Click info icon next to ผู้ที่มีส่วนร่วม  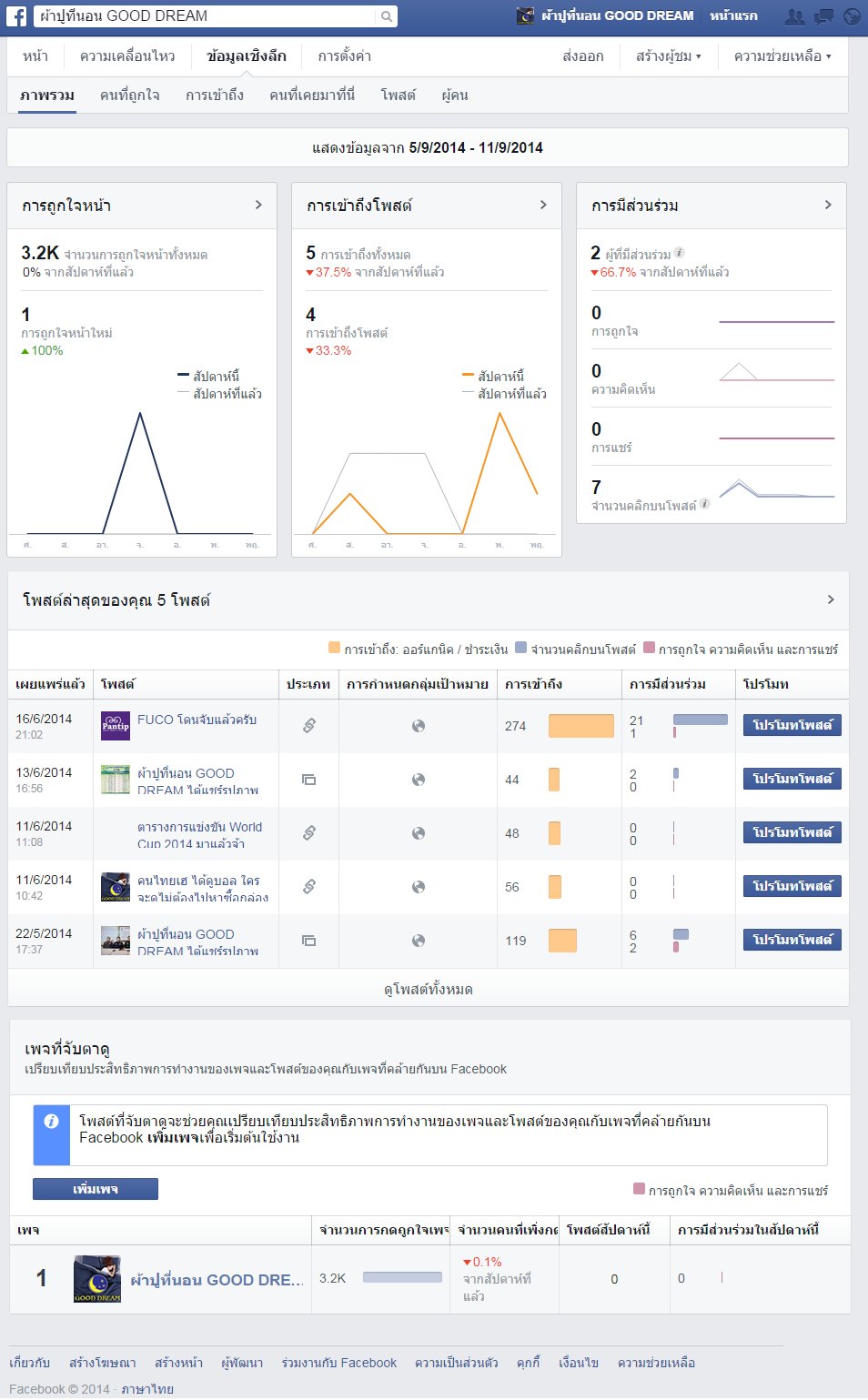click(680, 253)
